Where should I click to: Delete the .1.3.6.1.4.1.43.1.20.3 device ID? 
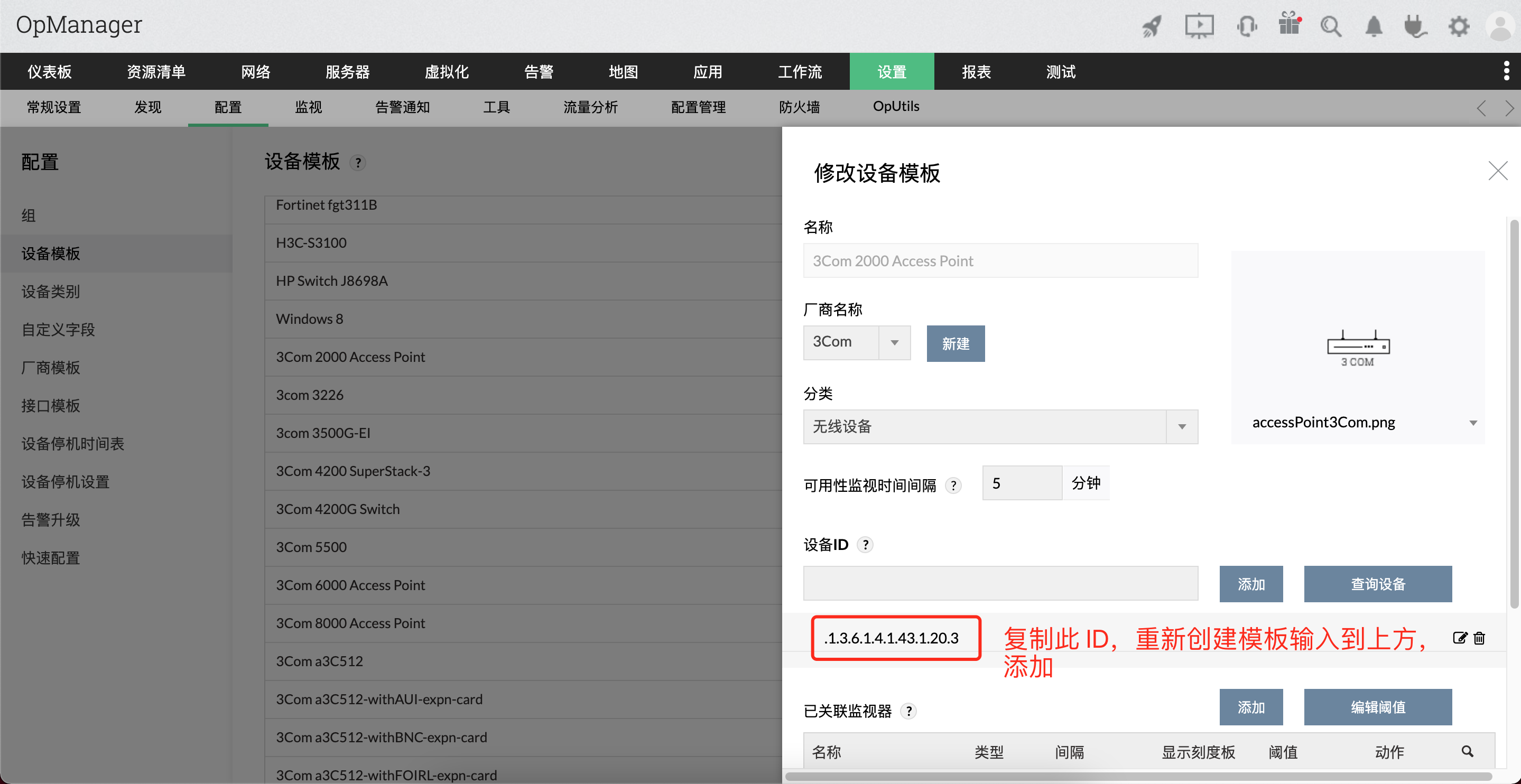pos(1479,638)
